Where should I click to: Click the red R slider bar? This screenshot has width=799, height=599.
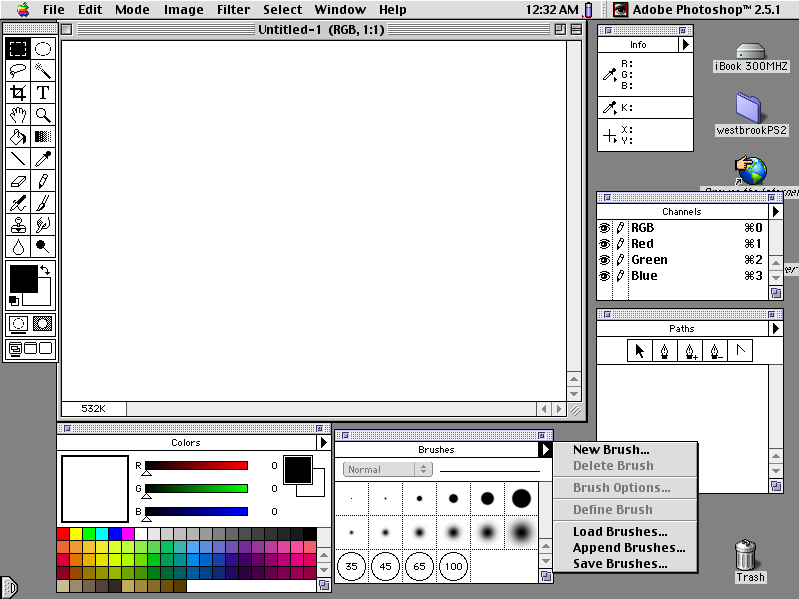coord(197,466)
